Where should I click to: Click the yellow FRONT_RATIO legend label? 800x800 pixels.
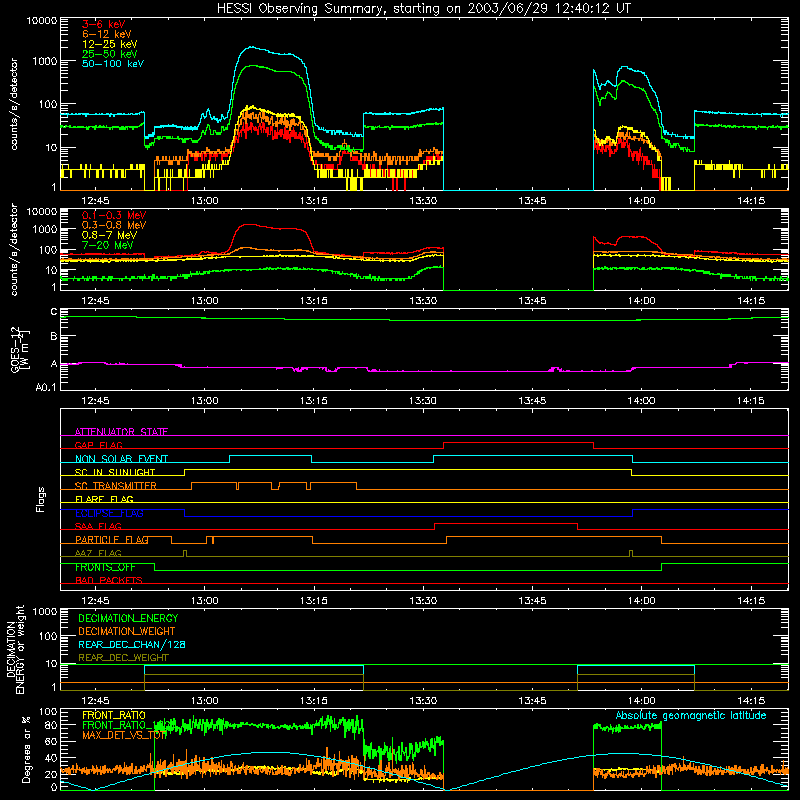point(114,715)
